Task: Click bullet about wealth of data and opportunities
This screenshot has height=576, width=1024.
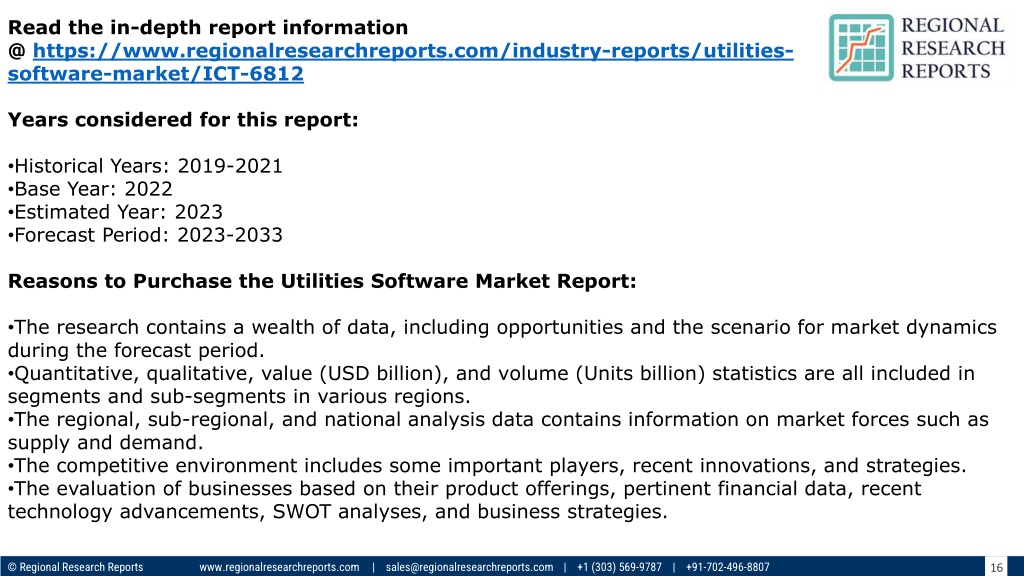Action: pyautogui.click(x=502, y=338)
